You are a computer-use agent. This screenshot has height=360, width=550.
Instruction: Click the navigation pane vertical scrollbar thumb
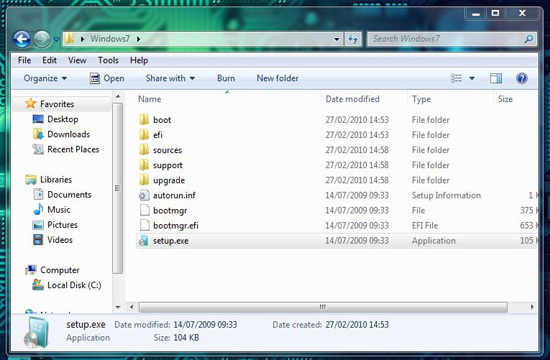pos(118,188)
